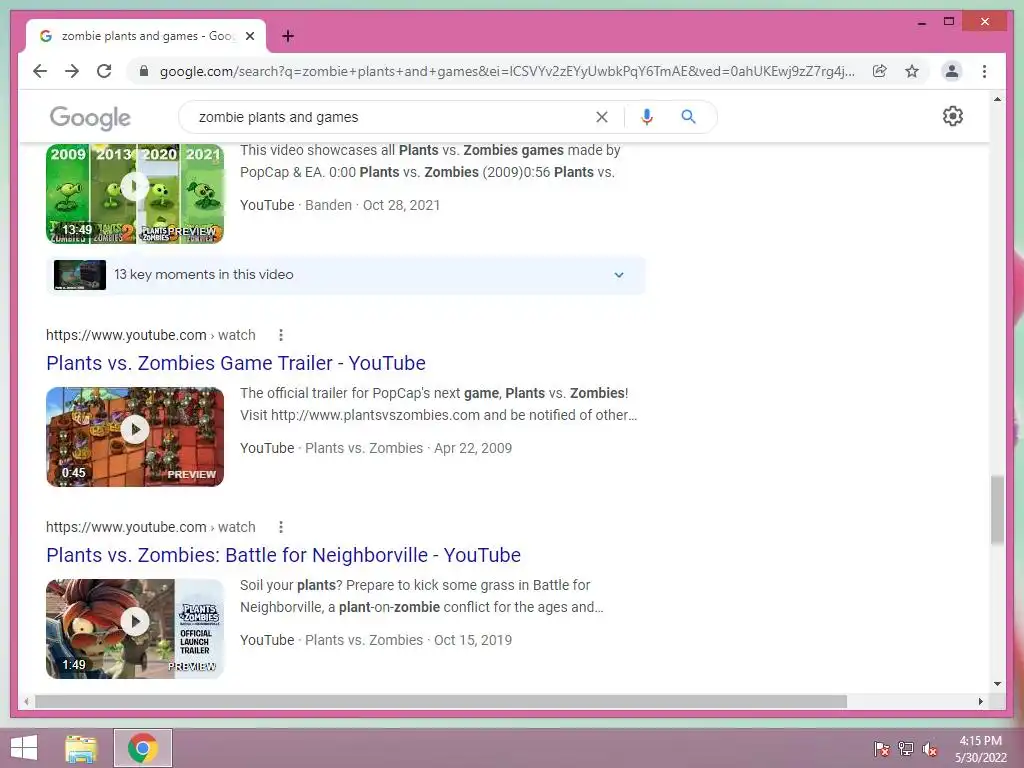Click right arrow of horizontal scrollbar
Screen dimensions: 1024x768
pyautogui.click(x=980, y=701)
